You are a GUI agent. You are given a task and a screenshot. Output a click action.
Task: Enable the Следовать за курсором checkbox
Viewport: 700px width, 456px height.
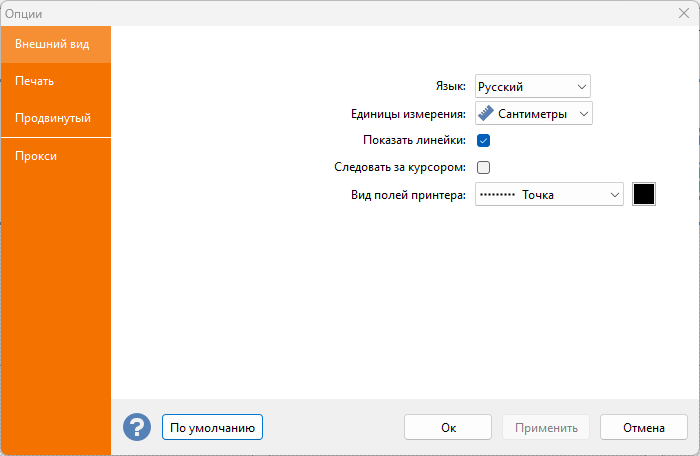483,167
